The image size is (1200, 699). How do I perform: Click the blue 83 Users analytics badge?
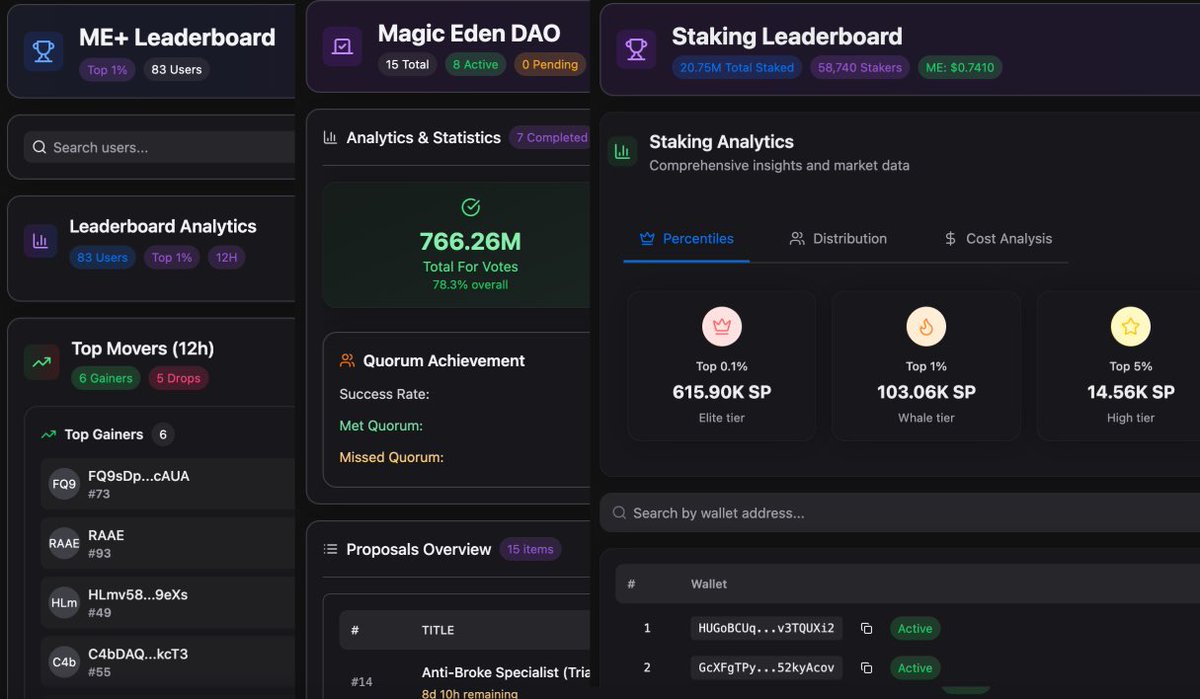102,258
